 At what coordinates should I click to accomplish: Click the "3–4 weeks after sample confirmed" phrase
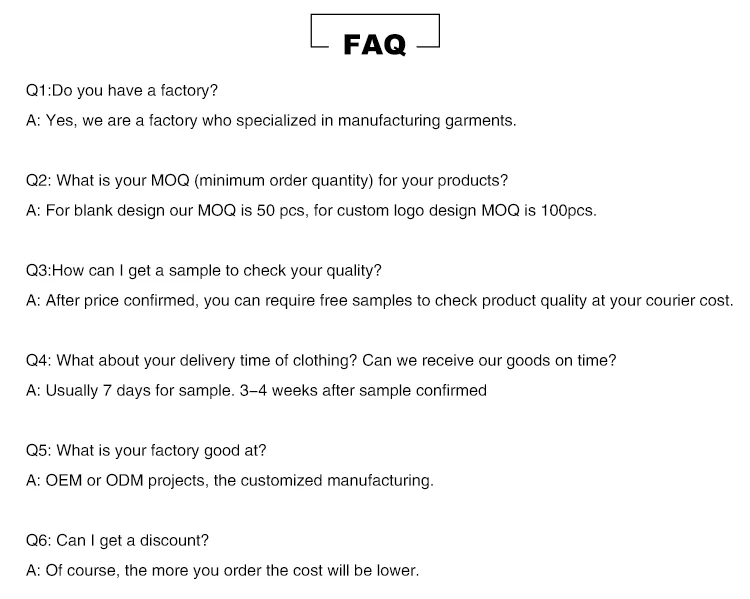coord(363,391)
